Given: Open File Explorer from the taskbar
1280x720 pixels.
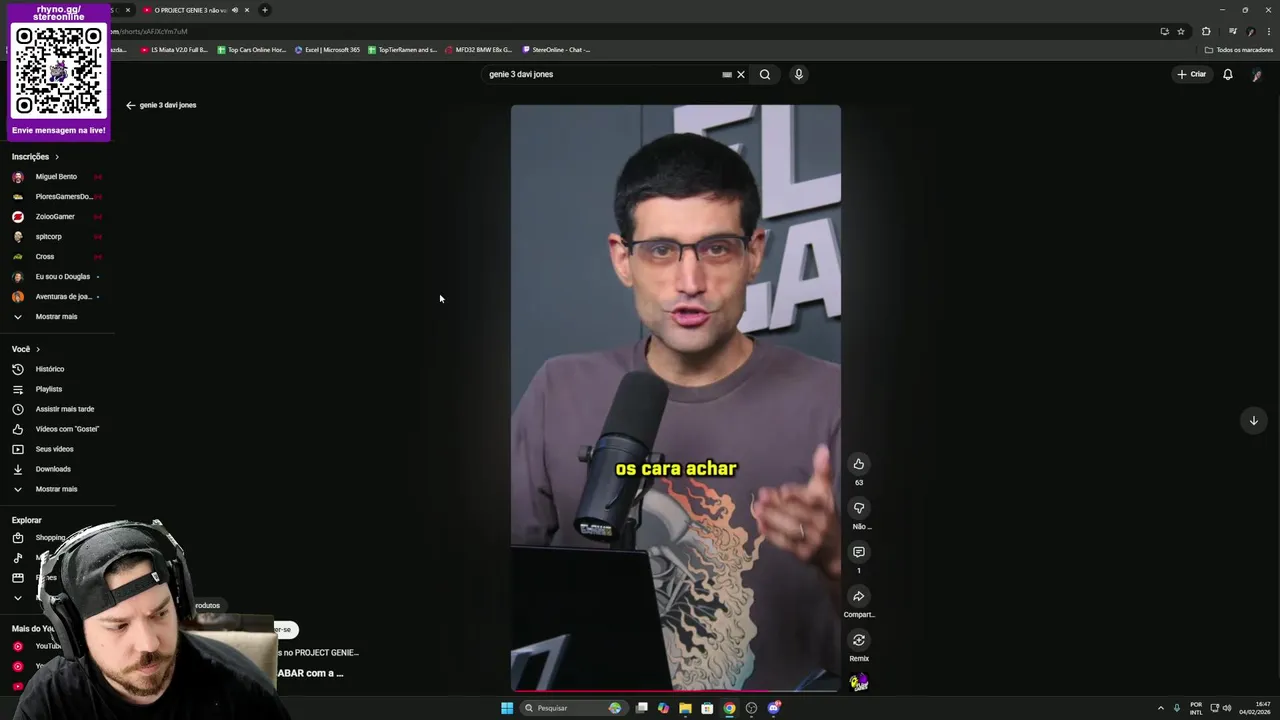Looking at the screenshot, I should [x=685, y=708].
